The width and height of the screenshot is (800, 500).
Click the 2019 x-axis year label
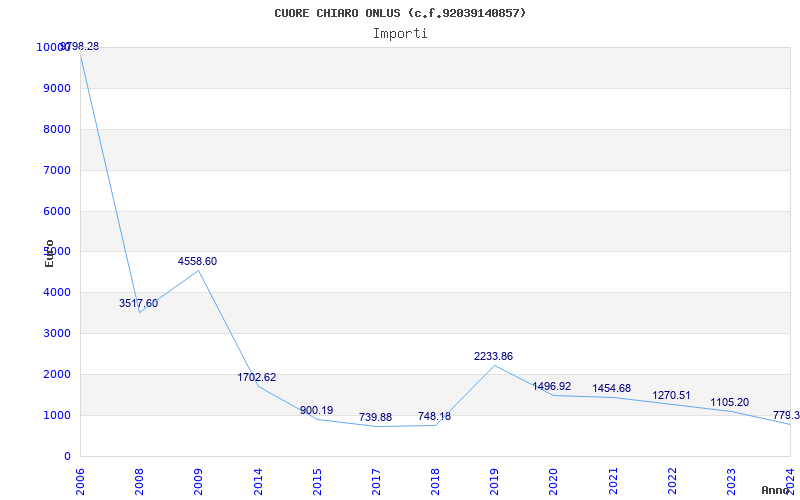coord(494,481)
